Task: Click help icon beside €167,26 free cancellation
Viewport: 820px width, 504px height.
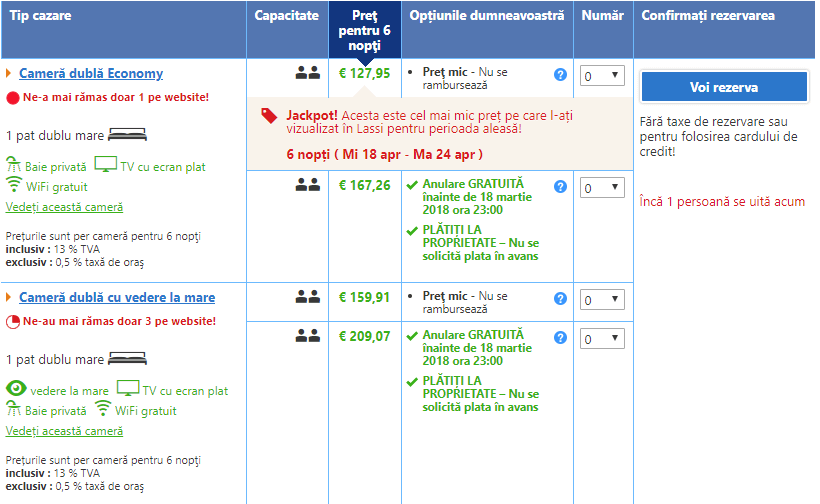Action: point(560,187)
